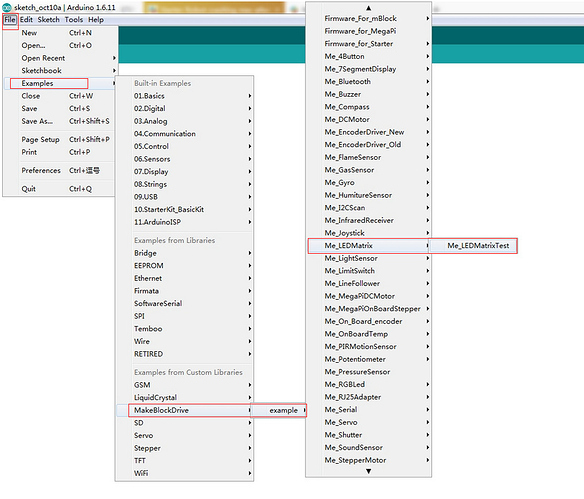Open the 06.Sensors examples submenu

tap(185, 159)
